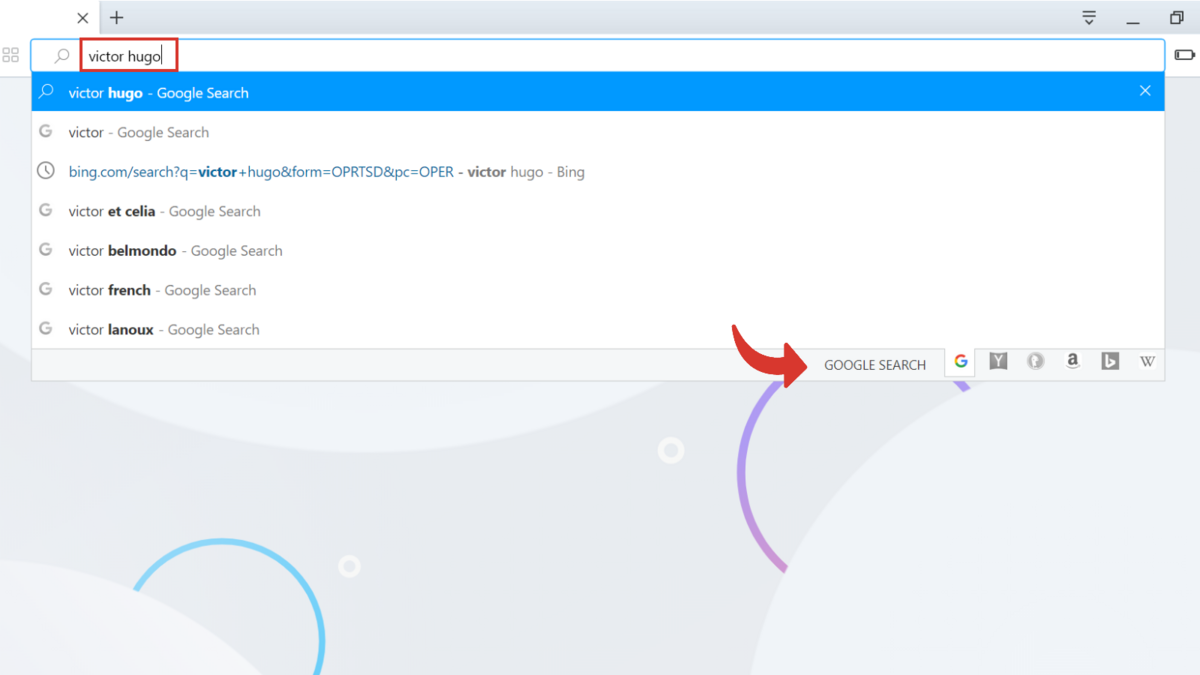This screenshot has width=1200, height=675.
Task: Select Google search engine icon
Action: tap(961, 362)
